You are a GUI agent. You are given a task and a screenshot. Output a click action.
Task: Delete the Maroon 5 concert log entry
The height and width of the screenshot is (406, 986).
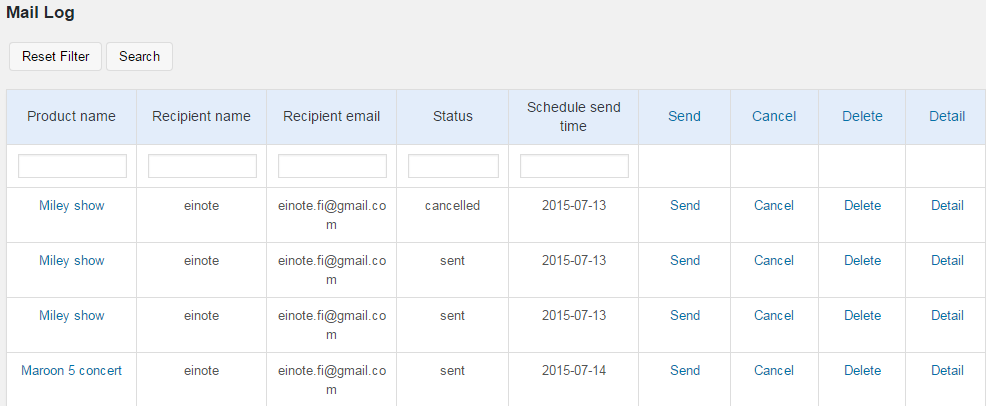862,371
